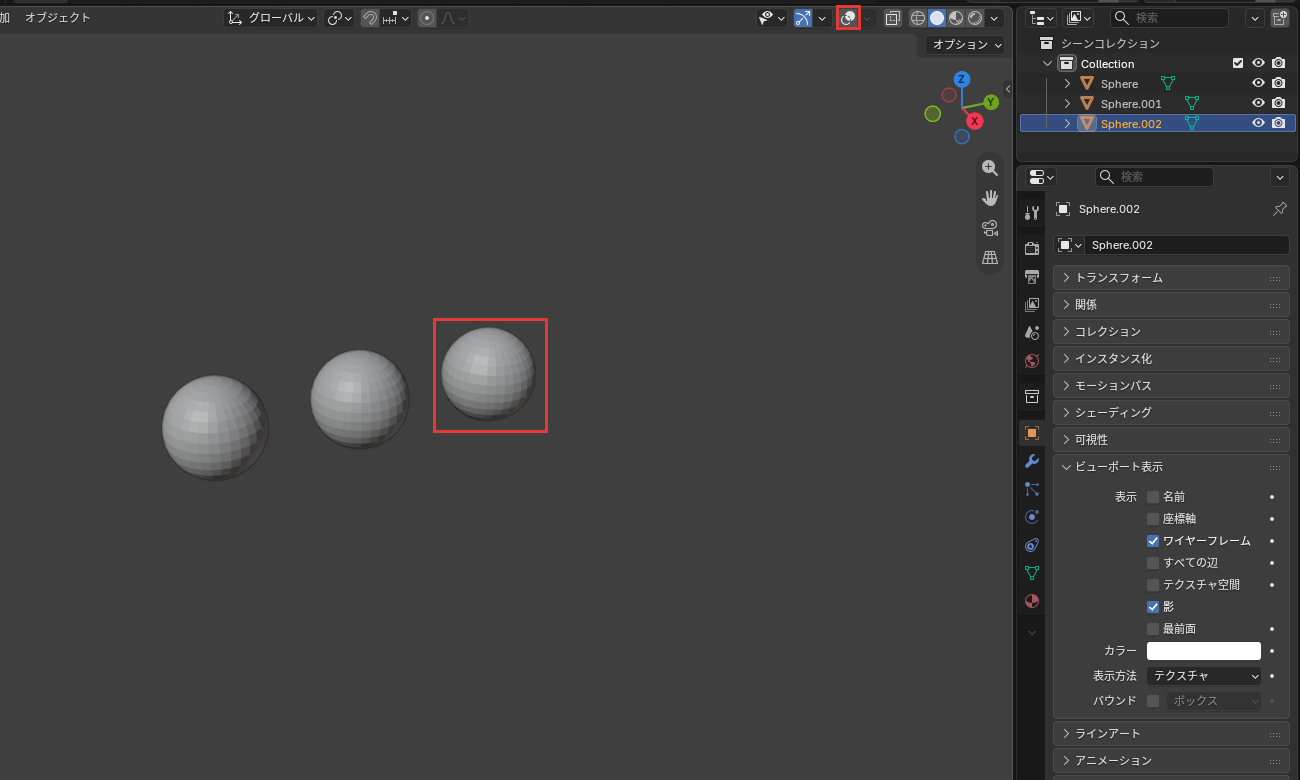Open the Output properties tab icon
The height and width of the screenshot is (780, 1300).
click(1032, 276)
